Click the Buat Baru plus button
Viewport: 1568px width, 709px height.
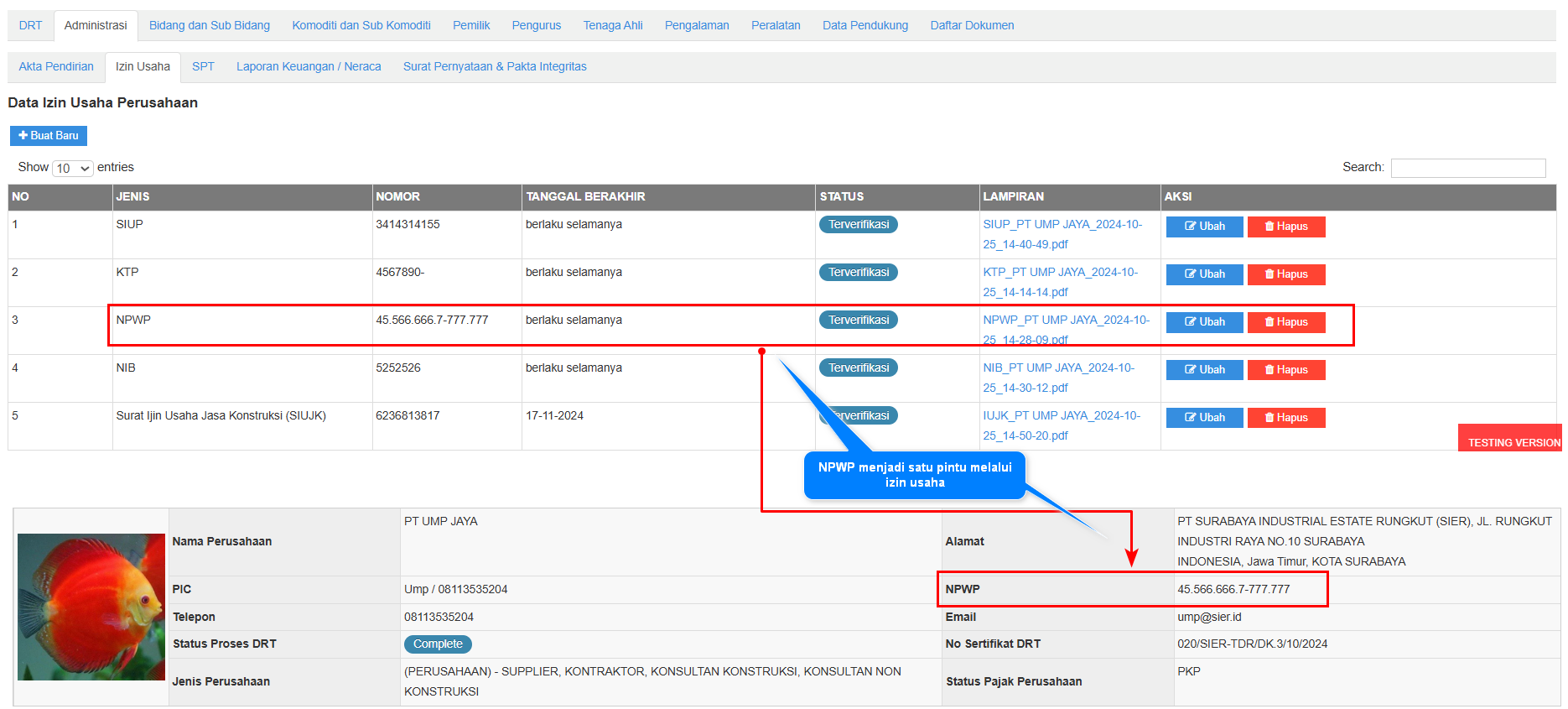coord(49,135)
